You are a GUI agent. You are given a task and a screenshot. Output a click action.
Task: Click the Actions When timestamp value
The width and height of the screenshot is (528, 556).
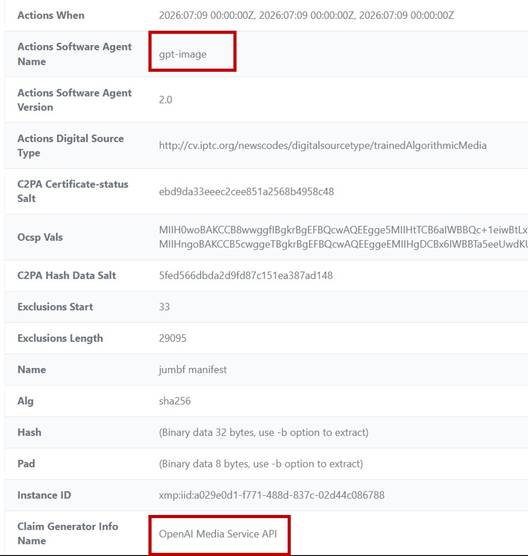tap(306, 15)
